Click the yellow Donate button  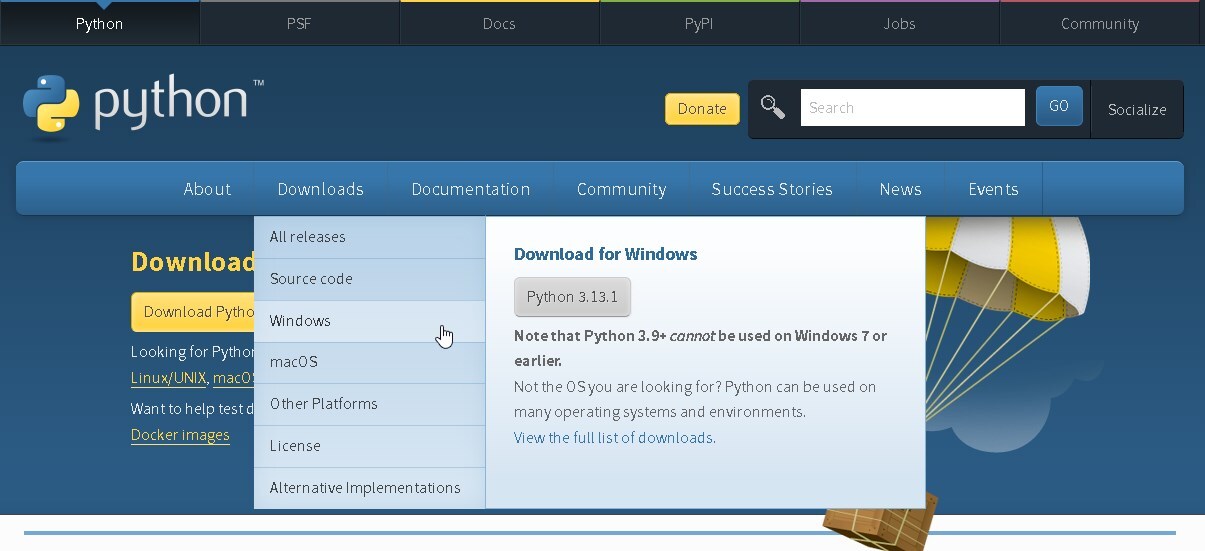[702, 109]
